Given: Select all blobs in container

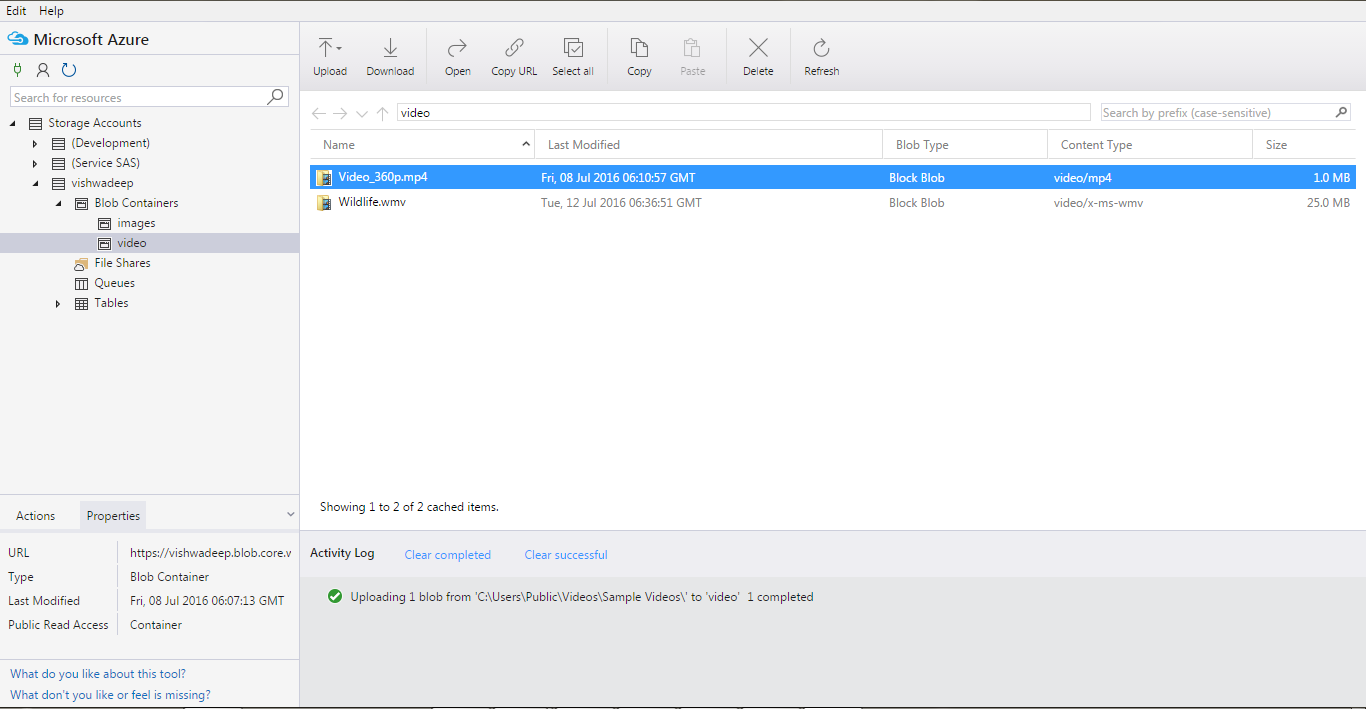Looking at the screenshot, I should [x=573, y=57].
